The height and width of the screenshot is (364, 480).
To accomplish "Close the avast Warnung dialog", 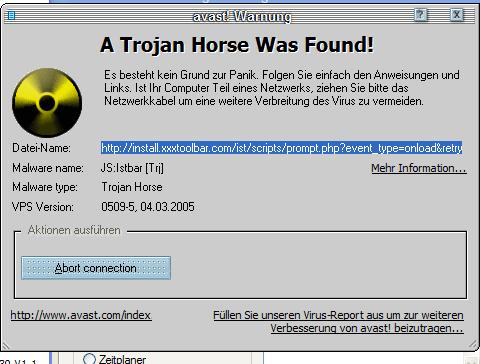I will 457,15.
